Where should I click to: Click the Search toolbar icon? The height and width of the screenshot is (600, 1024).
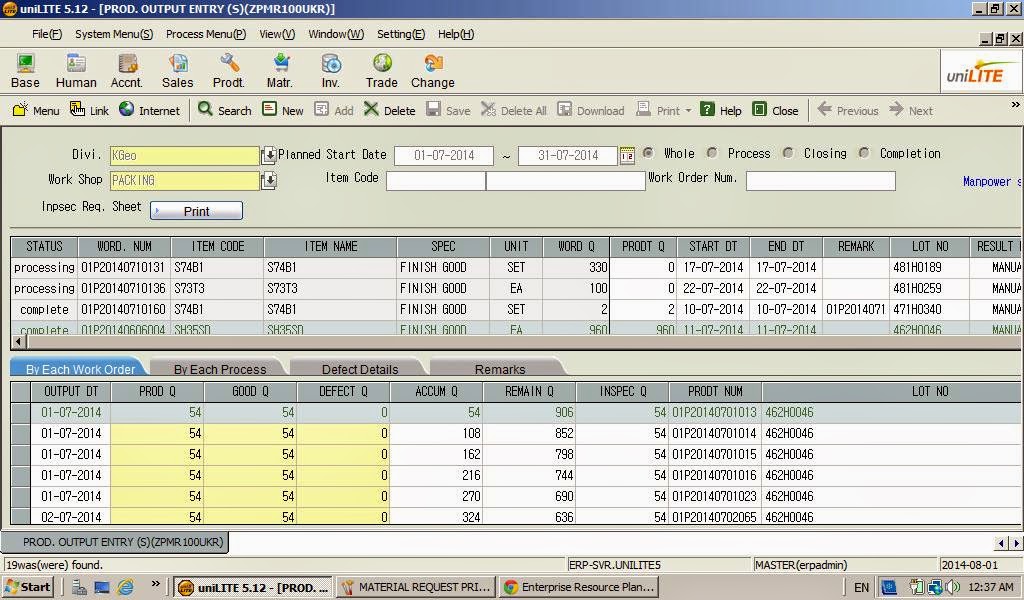click(x=224, y=110)
